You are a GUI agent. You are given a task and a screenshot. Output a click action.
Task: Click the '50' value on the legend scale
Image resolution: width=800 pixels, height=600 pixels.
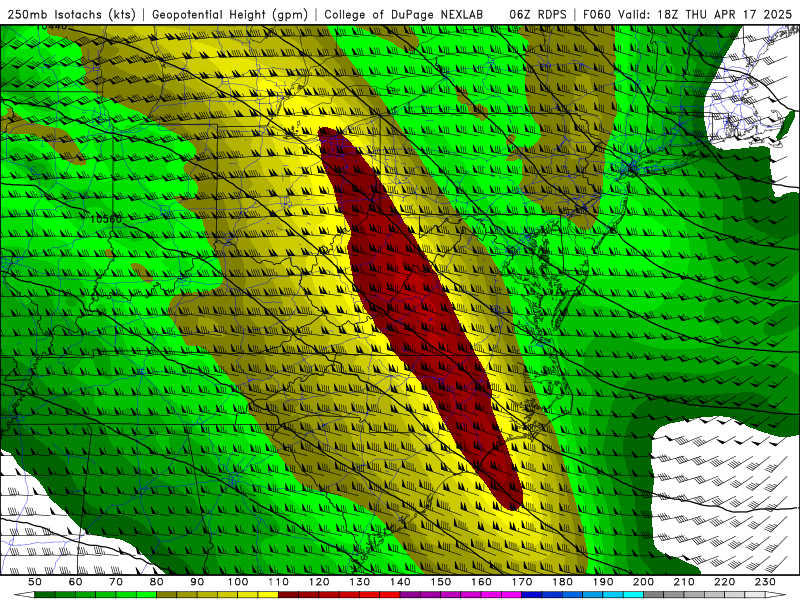pyautogui.click(x=35, y=582)
